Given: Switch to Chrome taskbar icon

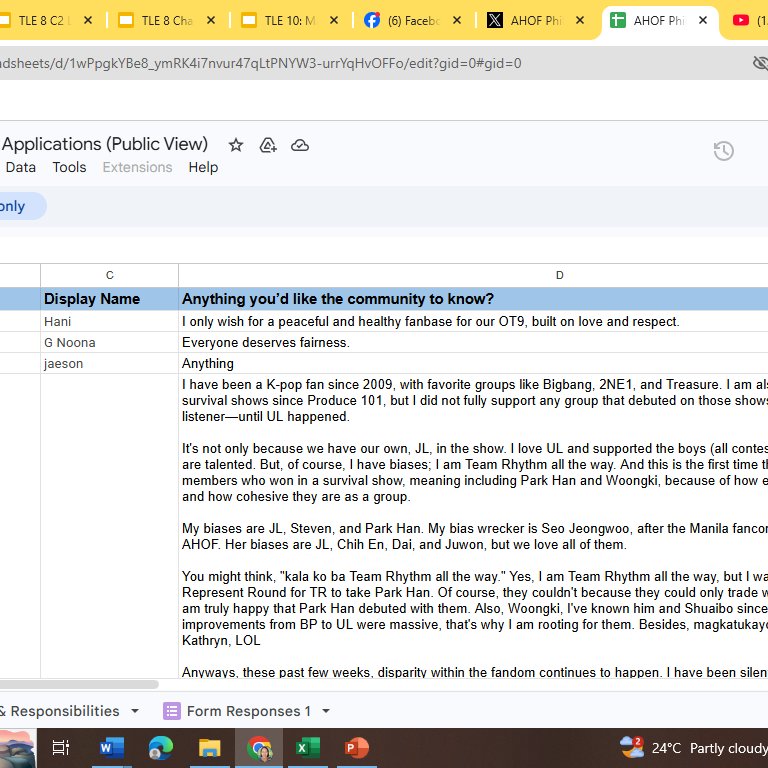Looking at the screenshot, I should coord(259,748).
